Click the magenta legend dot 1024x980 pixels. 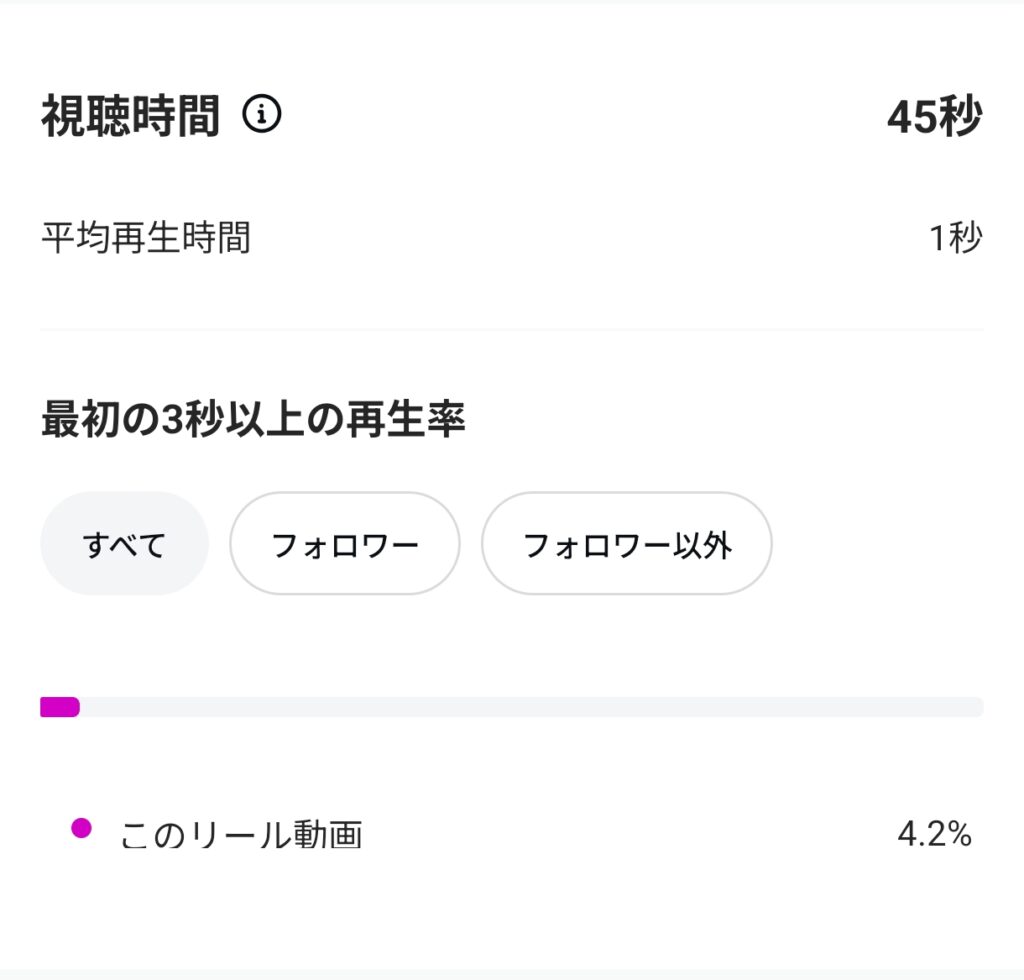pyautogui.click(x=82, y=828)
